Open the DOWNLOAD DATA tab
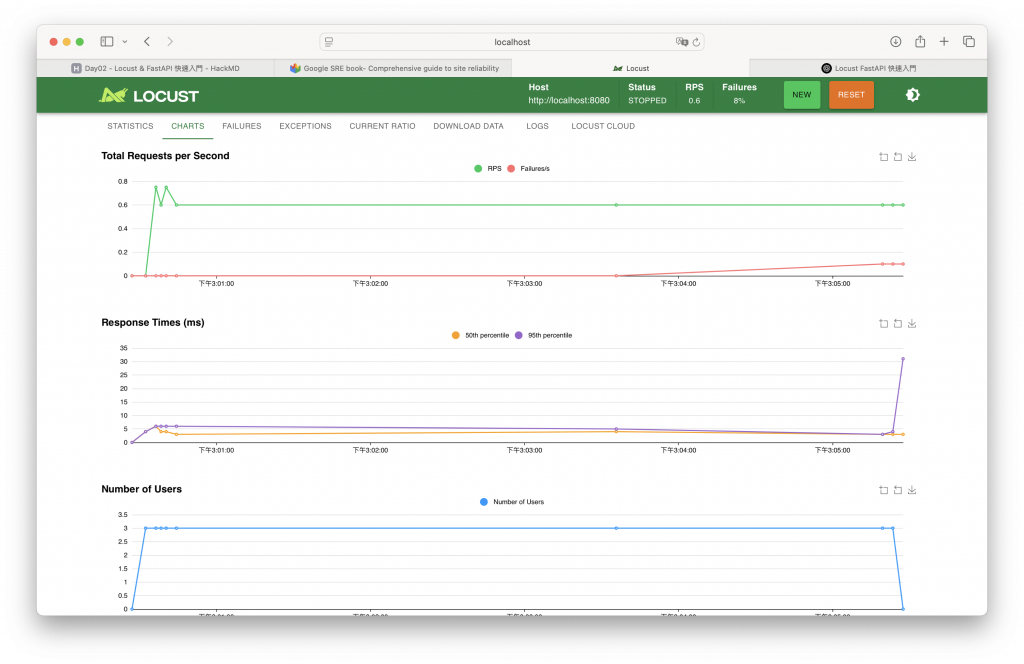1024x664 pixels. (x=468, y=126)
